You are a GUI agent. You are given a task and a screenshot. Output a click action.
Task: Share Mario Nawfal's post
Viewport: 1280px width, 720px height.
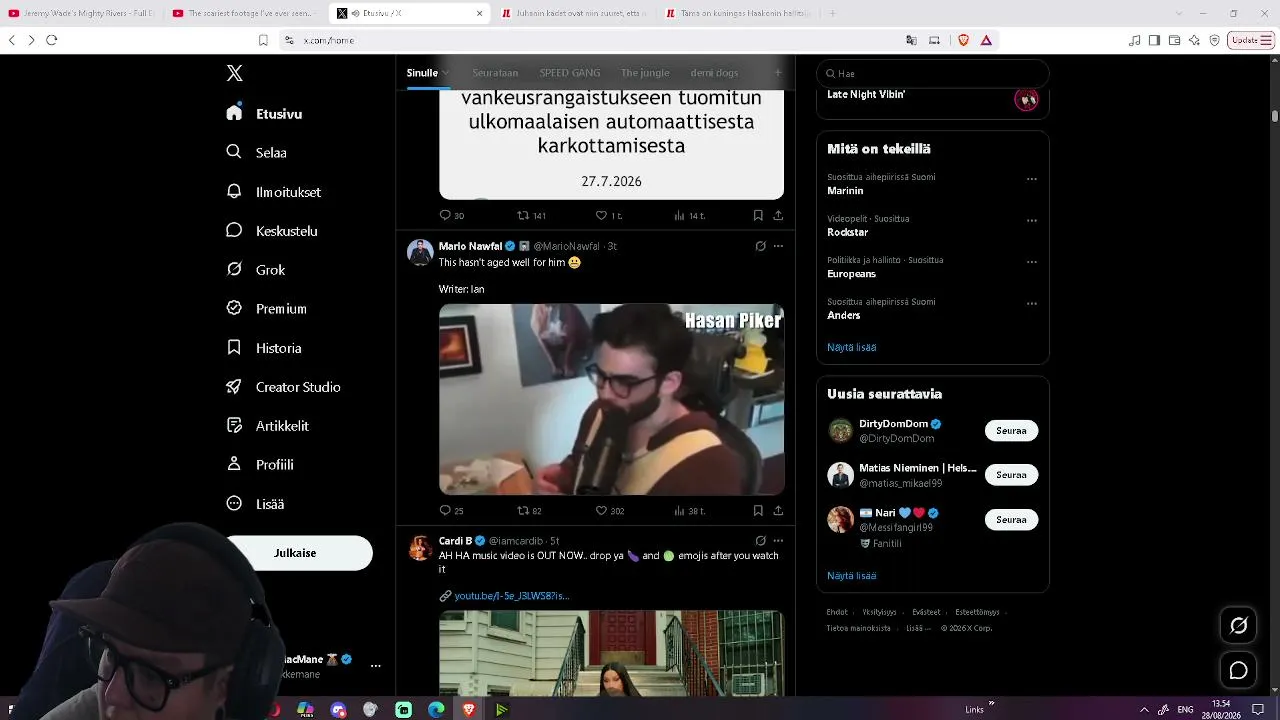778,511
